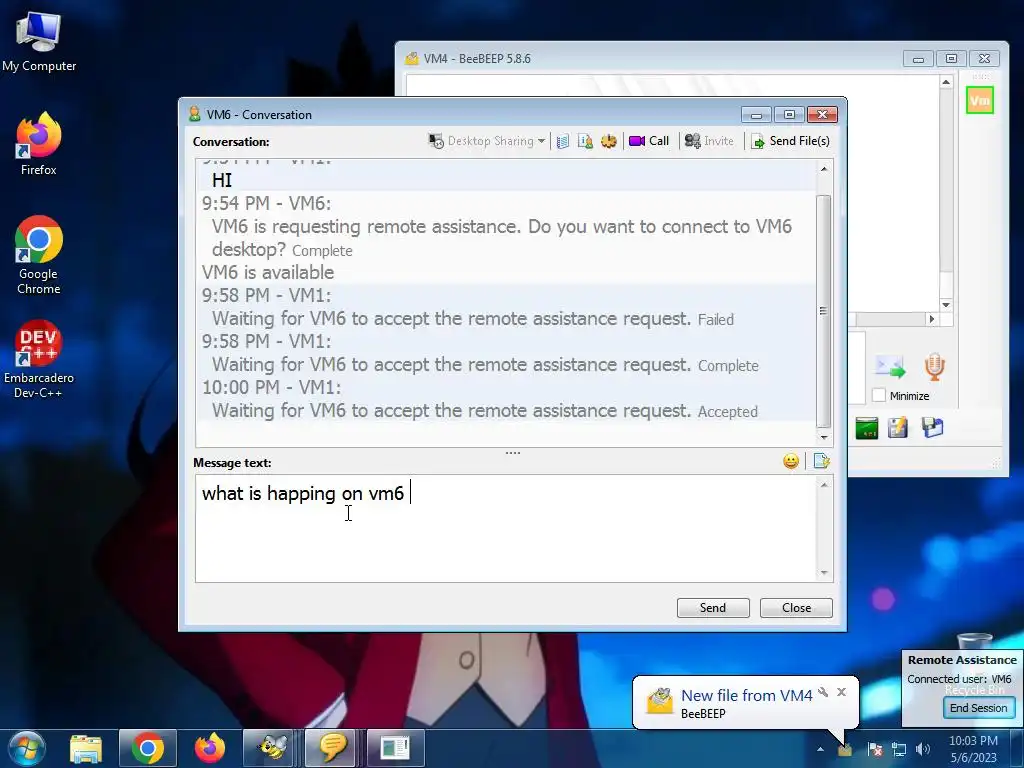Click the blue multiple floppy disks icon
The height and width of the screenshot is (768, 1024).
933,428
